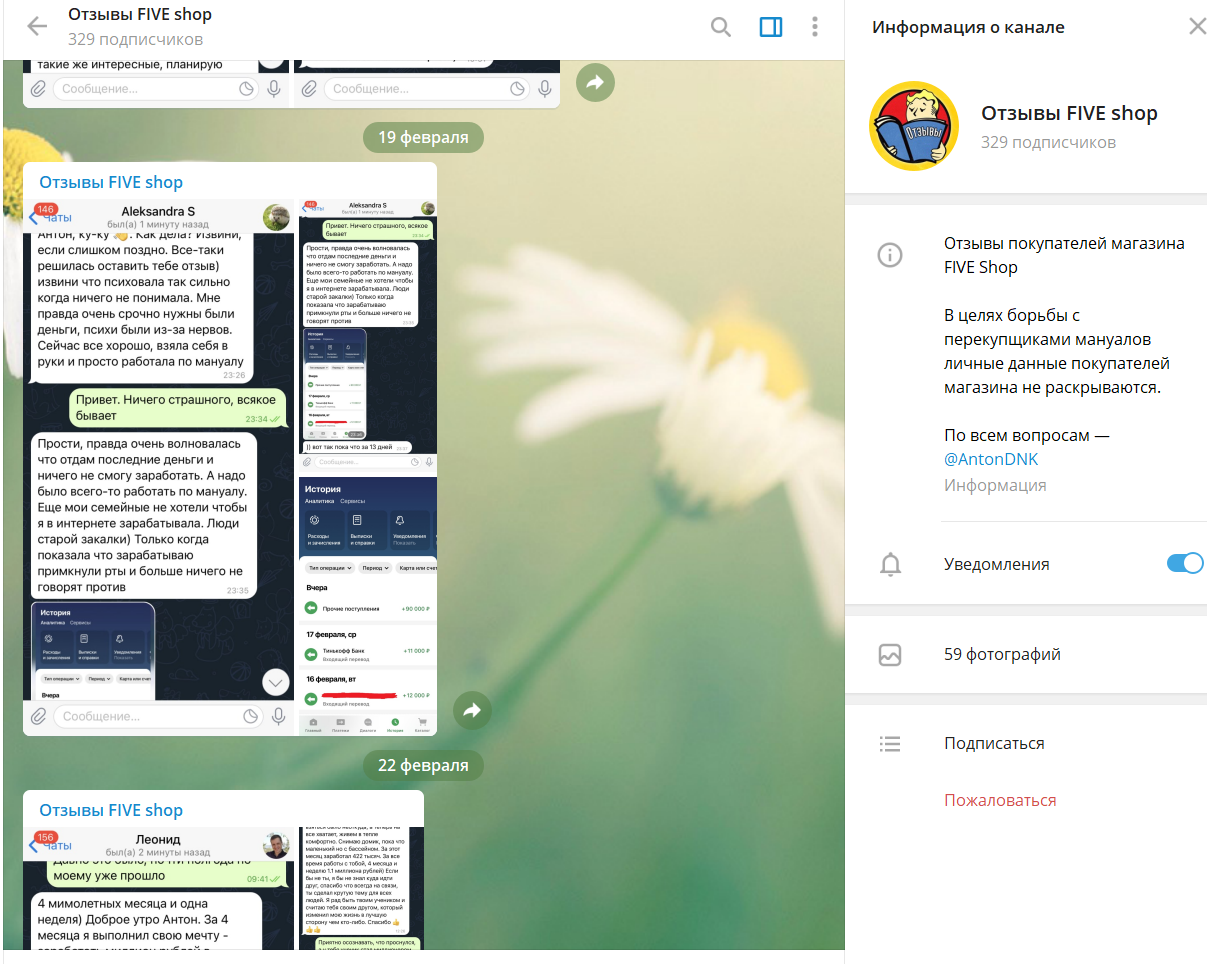Click the channel name on the 19 февраля post

point(111,183)
